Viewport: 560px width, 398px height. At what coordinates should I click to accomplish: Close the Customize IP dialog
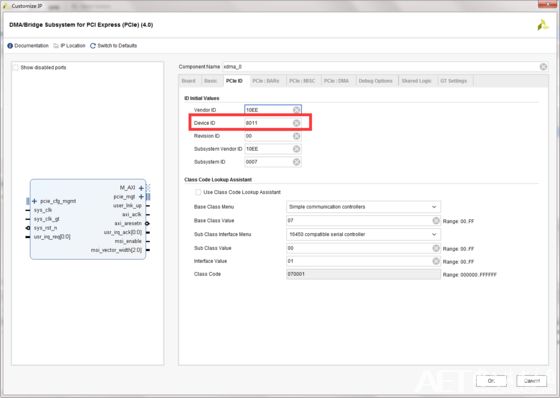[x=547, y=5]
